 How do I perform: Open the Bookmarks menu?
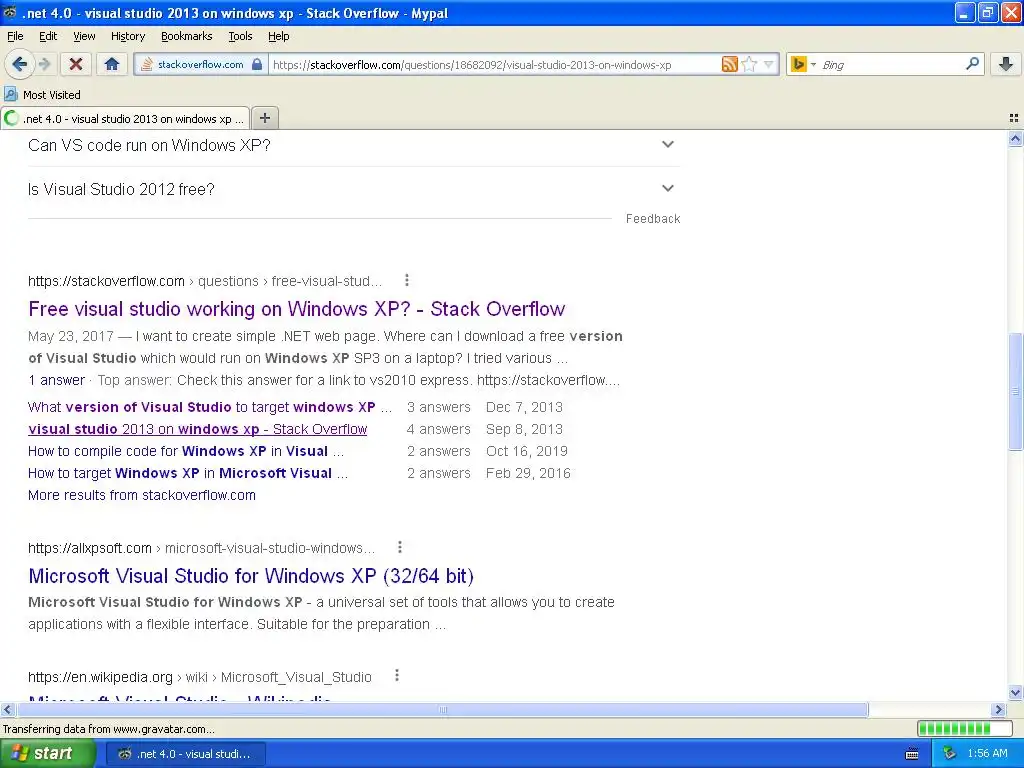tap(186, 36)
